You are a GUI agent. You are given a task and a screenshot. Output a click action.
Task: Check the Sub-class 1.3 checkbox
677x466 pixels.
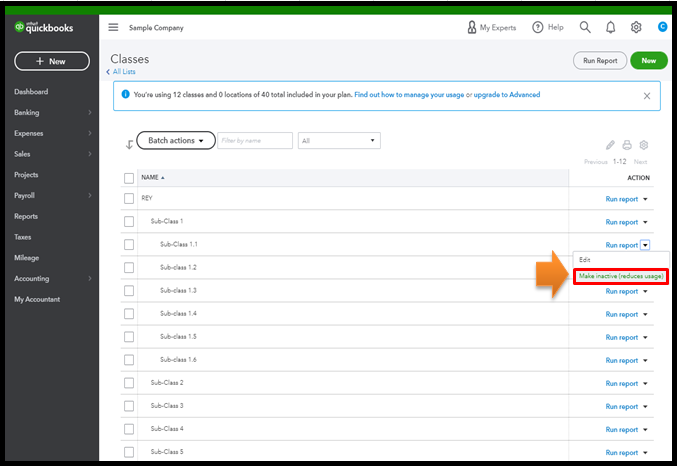129,291
